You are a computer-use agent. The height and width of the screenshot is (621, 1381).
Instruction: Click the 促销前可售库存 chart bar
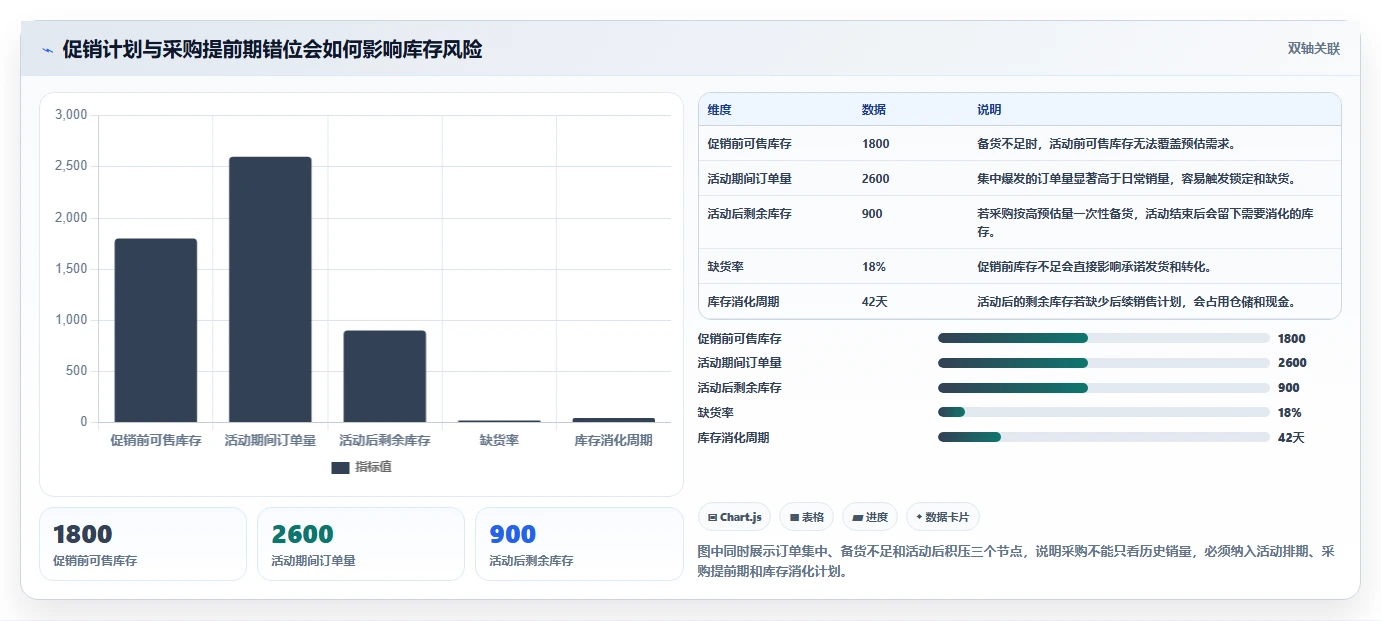[x=156, y=330]
